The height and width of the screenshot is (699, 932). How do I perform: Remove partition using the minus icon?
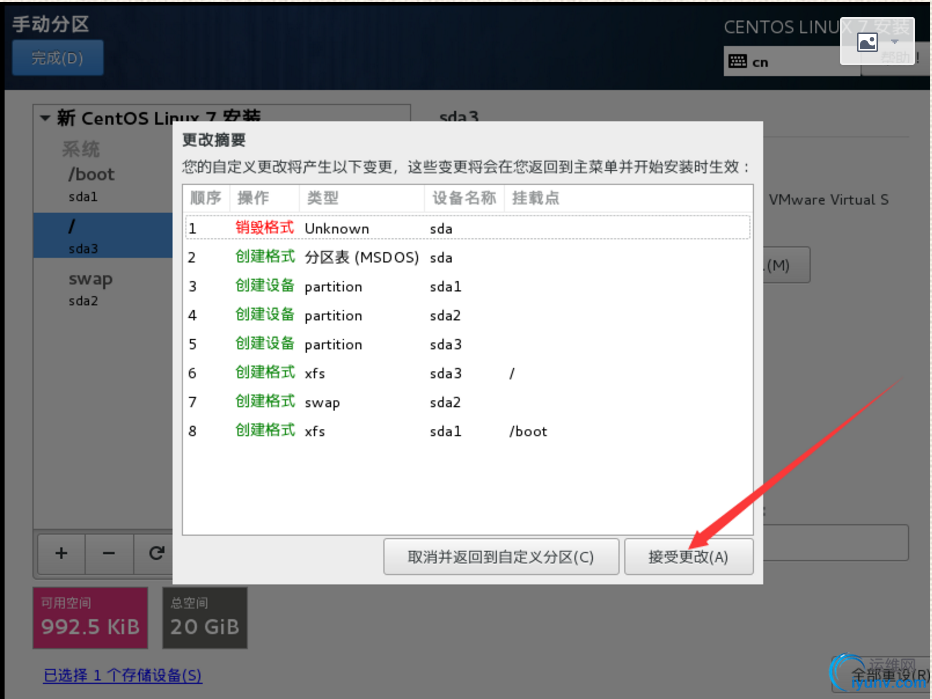[x=109, y=553]
